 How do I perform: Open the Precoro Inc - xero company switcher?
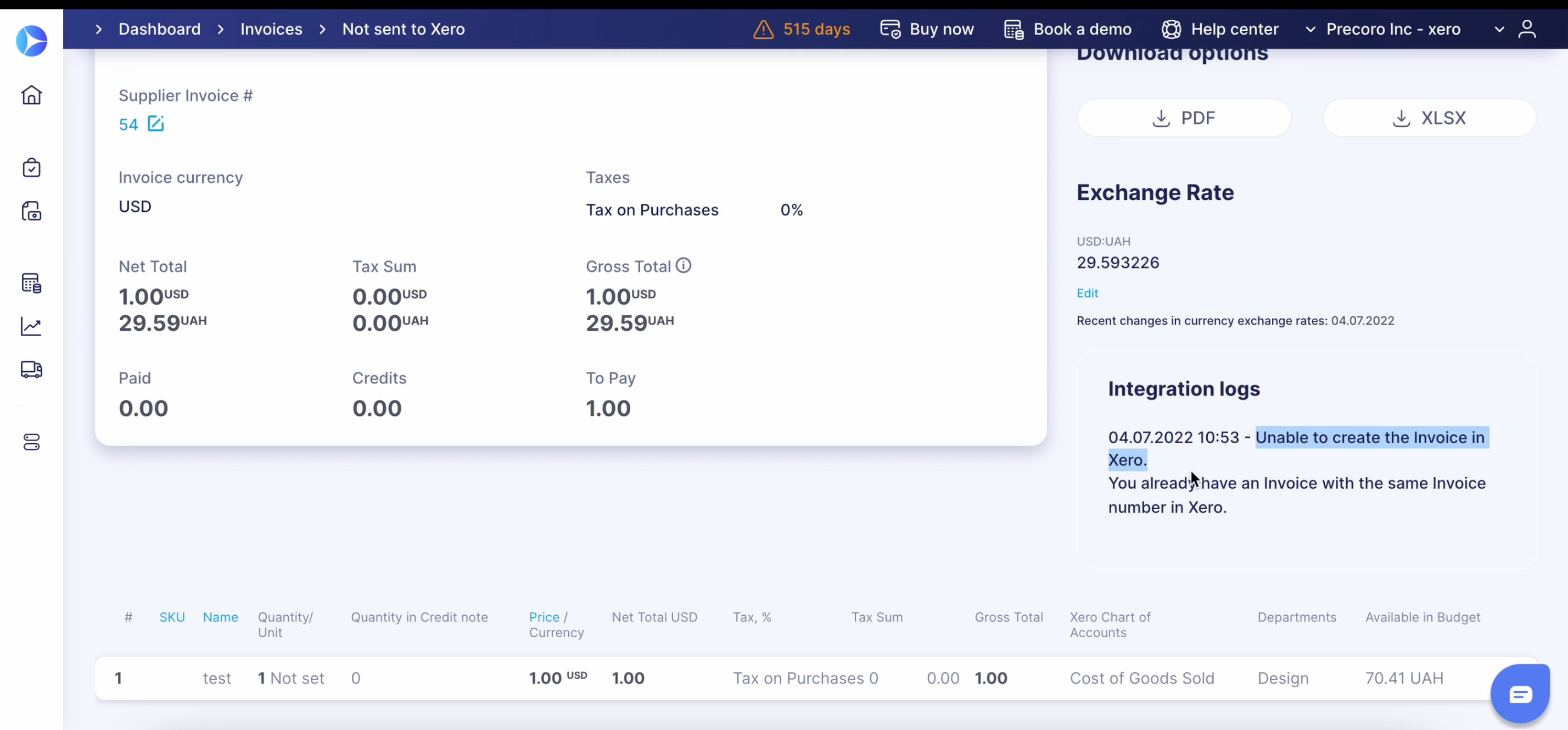point(1393,29)
